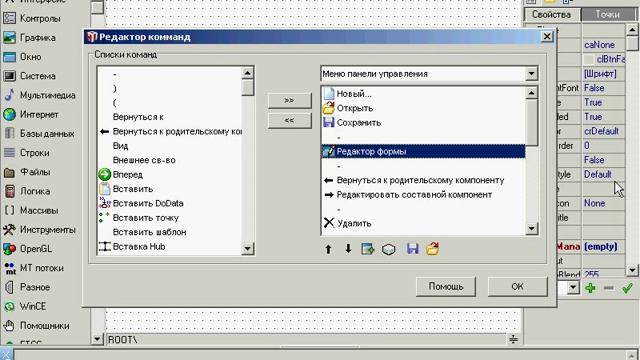The height and width of the screenshot is (360, 640).
Task: Select Вставка Hub in commands list
Action: coord(170,247)
